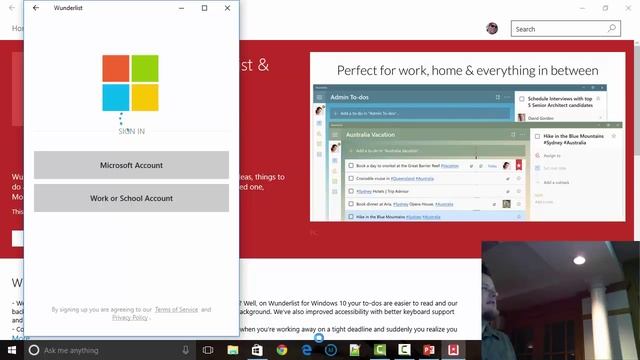
Task: Open the Wunderlist red taskbar icon
Action: tap(453, 350)
